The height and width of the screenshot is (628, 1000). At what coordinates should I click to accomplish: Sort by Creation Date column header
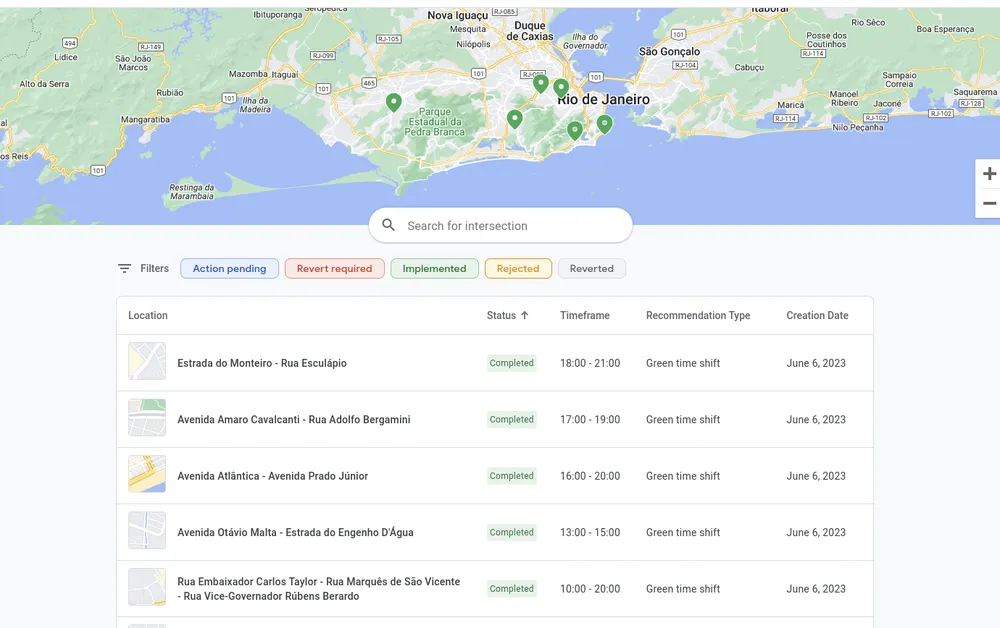point(817,316)
